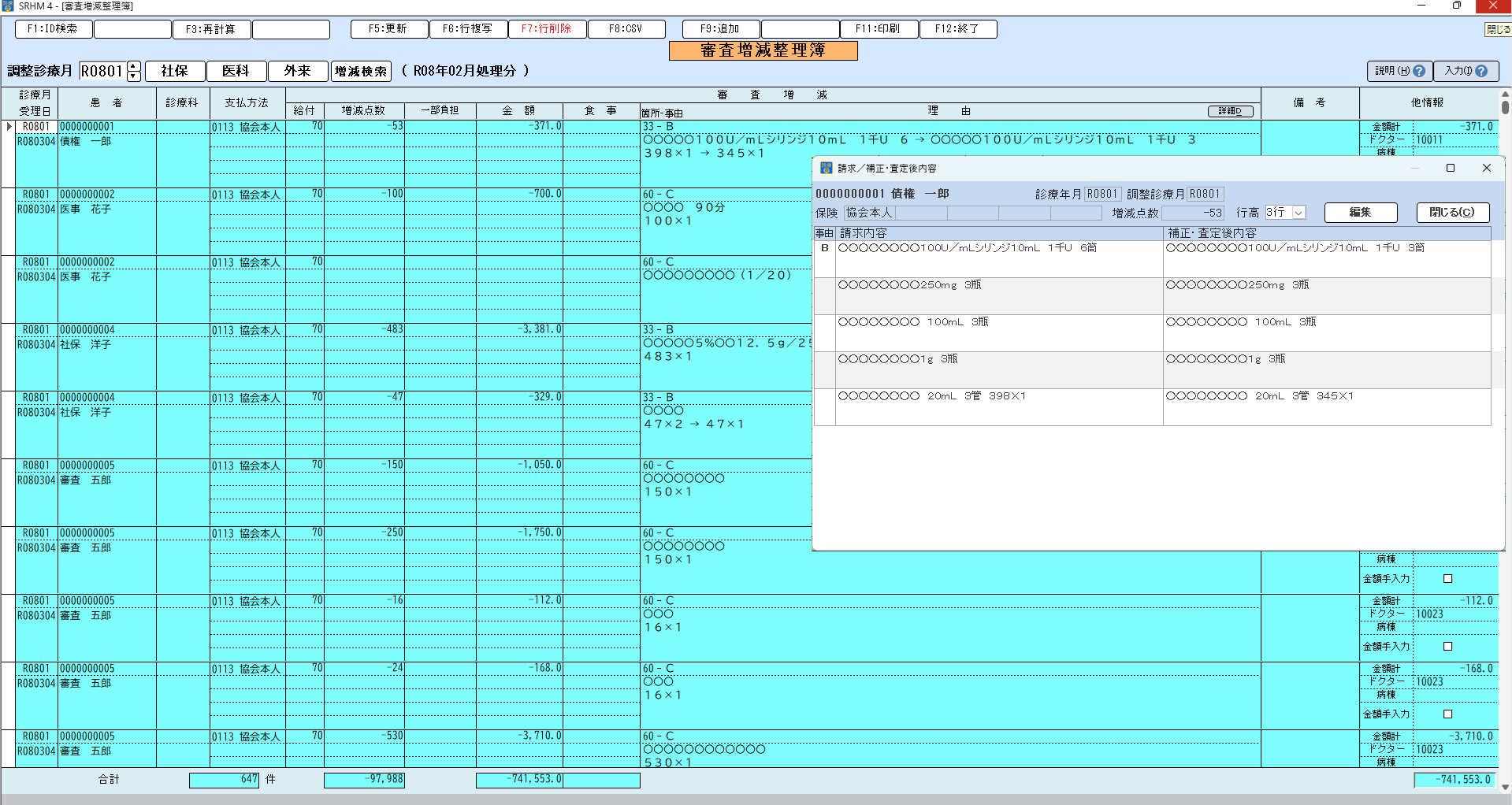This screenshot has width=1512, height=805.
Task: Click the 編集 button in the dialog
Action: [x=1361, y=213]
